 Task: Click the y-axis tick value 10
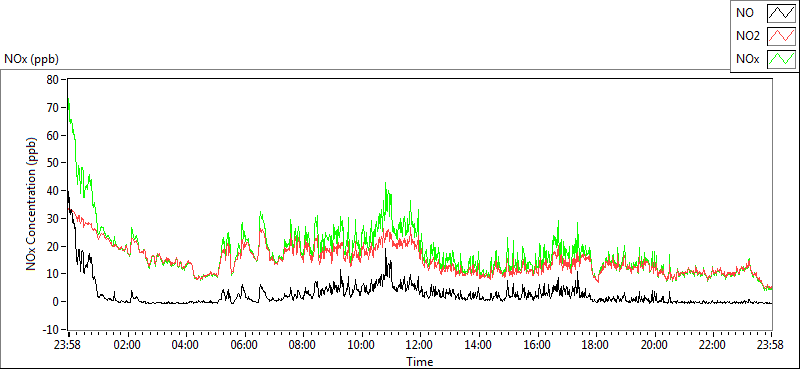[x=53, y=274]
